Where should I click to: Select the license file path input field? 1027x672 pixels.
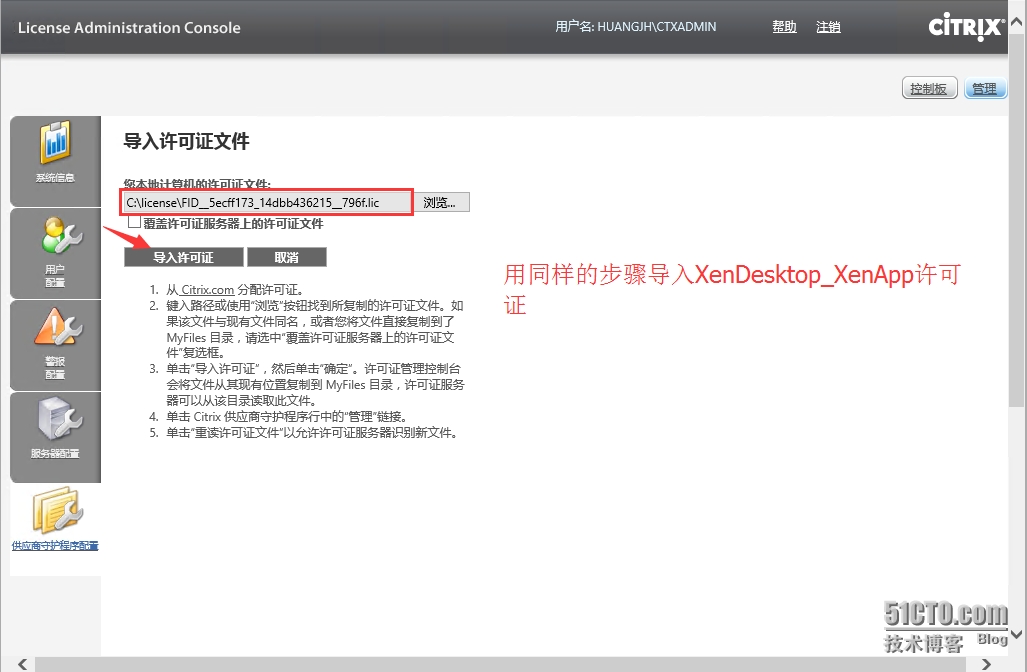[265, 202]
